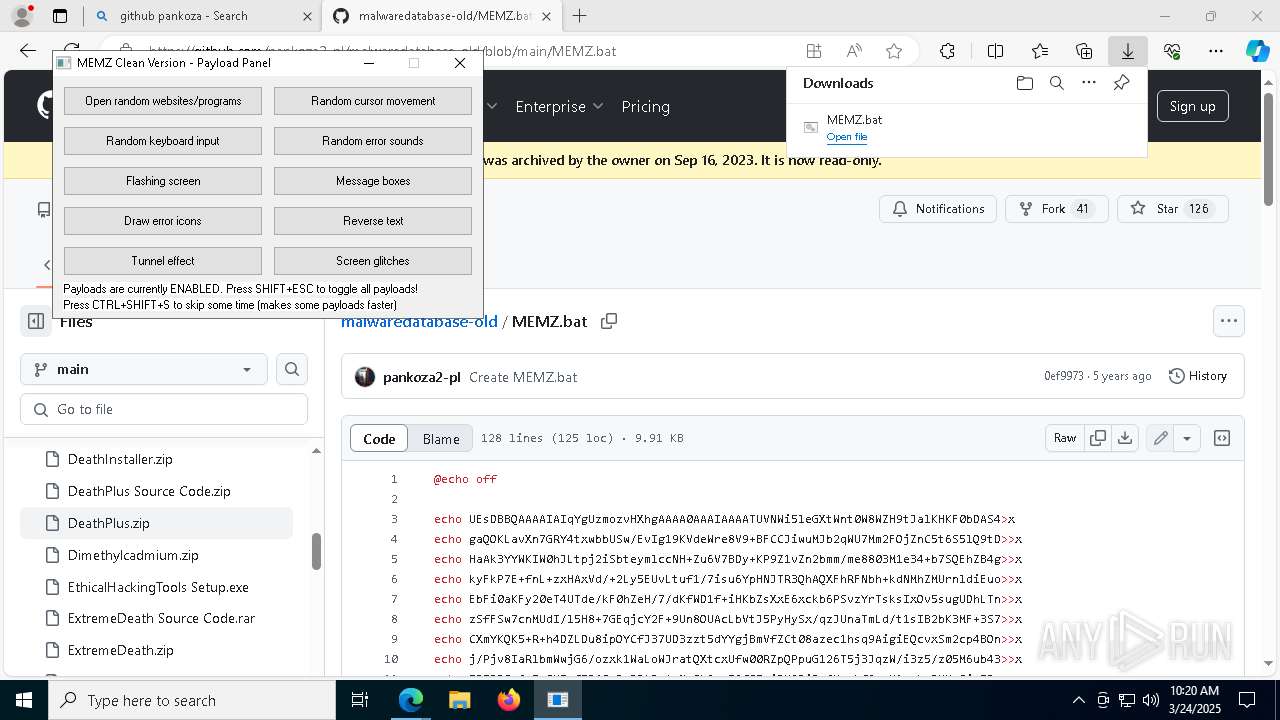Toggle the Message boxes payload

pos(373,181)
